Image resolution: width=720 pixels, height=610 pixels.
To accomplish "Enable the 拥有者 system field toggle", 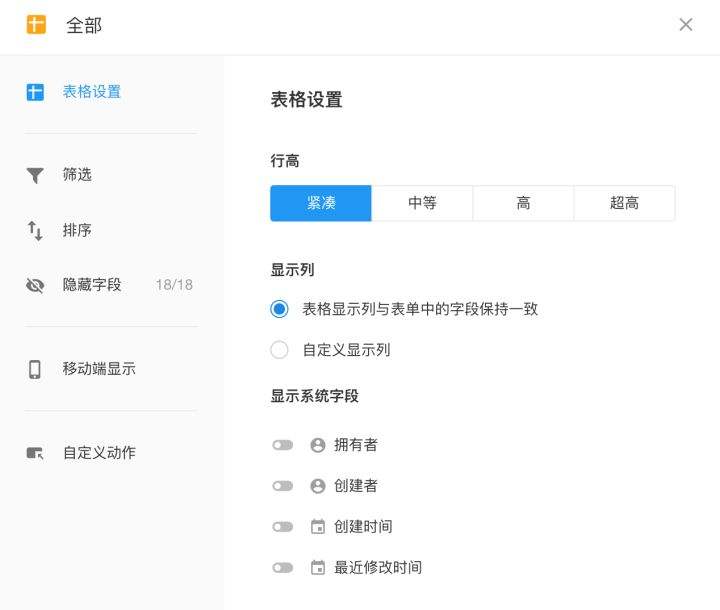I will coord(283,445).
